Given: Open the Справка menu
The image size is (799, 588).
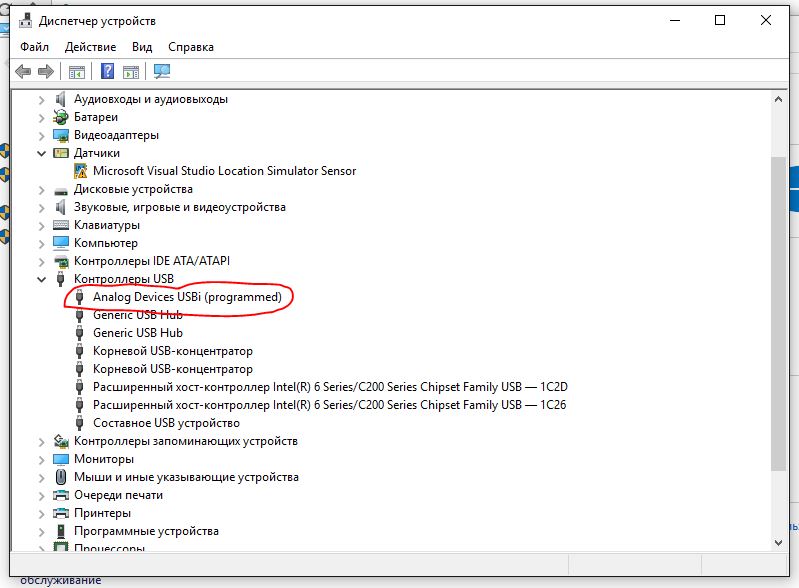Looking at the screenshot, I should pos(190,47).
